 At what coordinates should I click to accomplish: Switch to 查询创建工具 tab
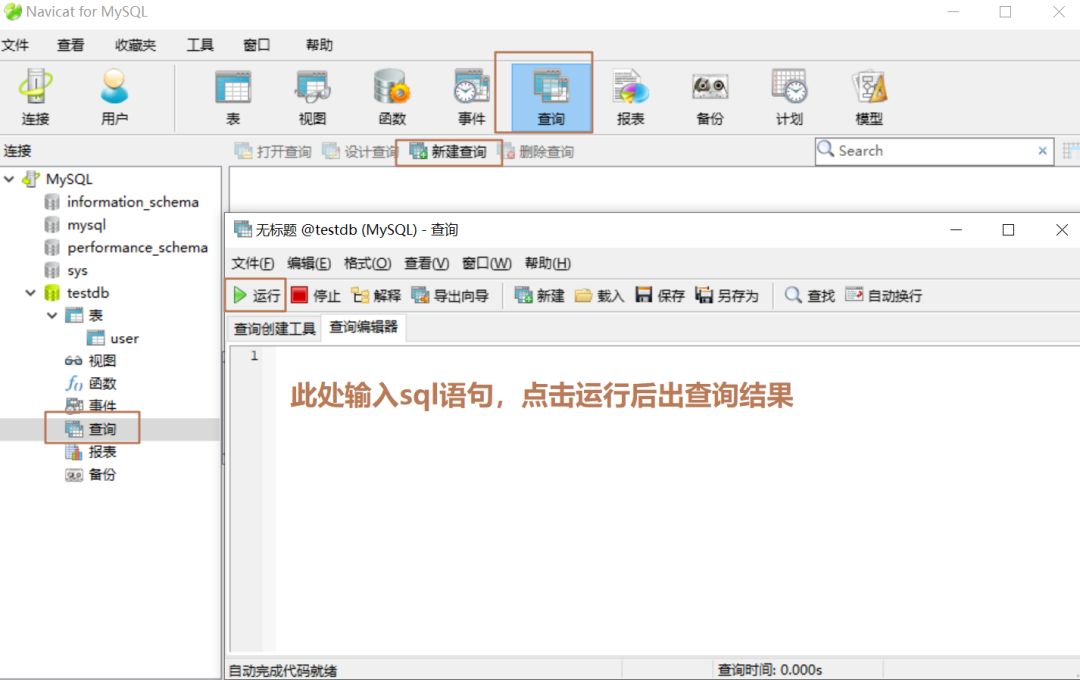[274, 329]
